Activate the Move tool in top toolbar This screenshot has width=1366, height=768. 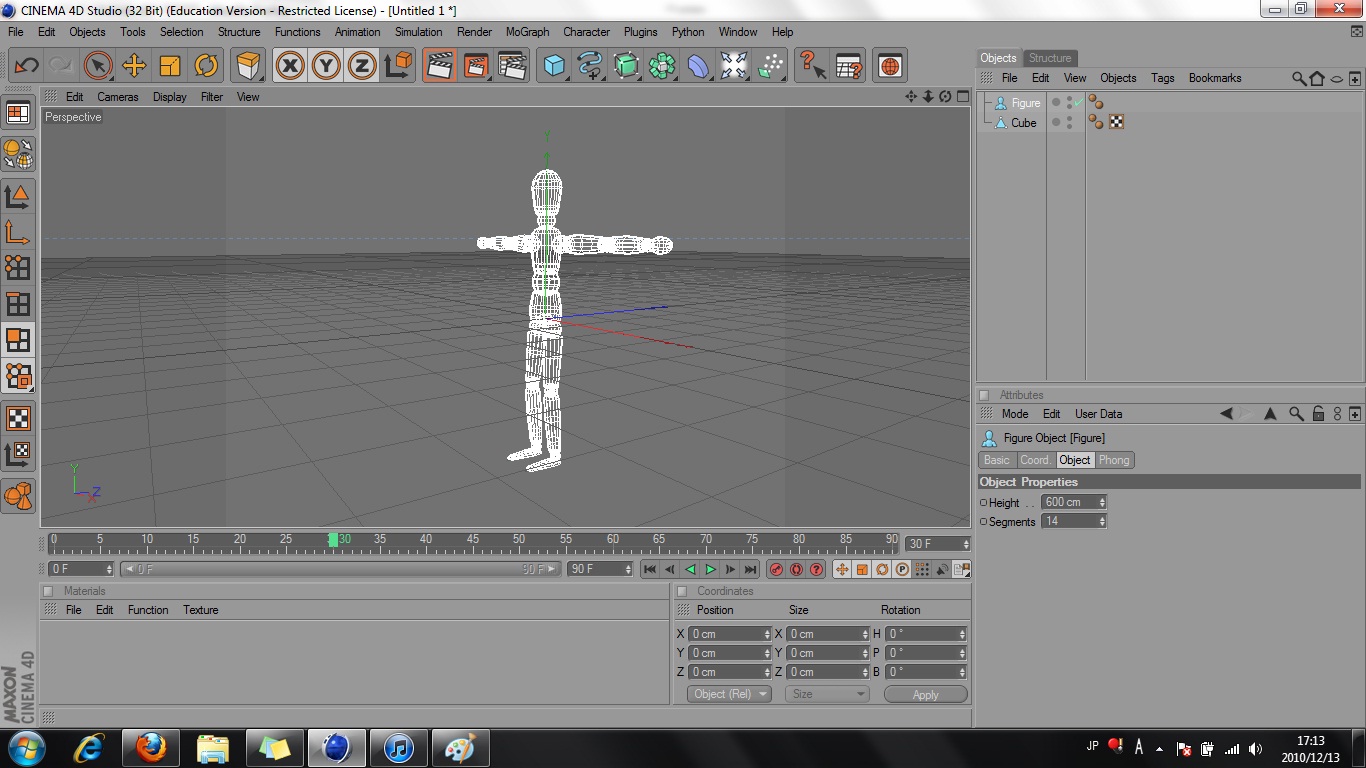point(134,66)
